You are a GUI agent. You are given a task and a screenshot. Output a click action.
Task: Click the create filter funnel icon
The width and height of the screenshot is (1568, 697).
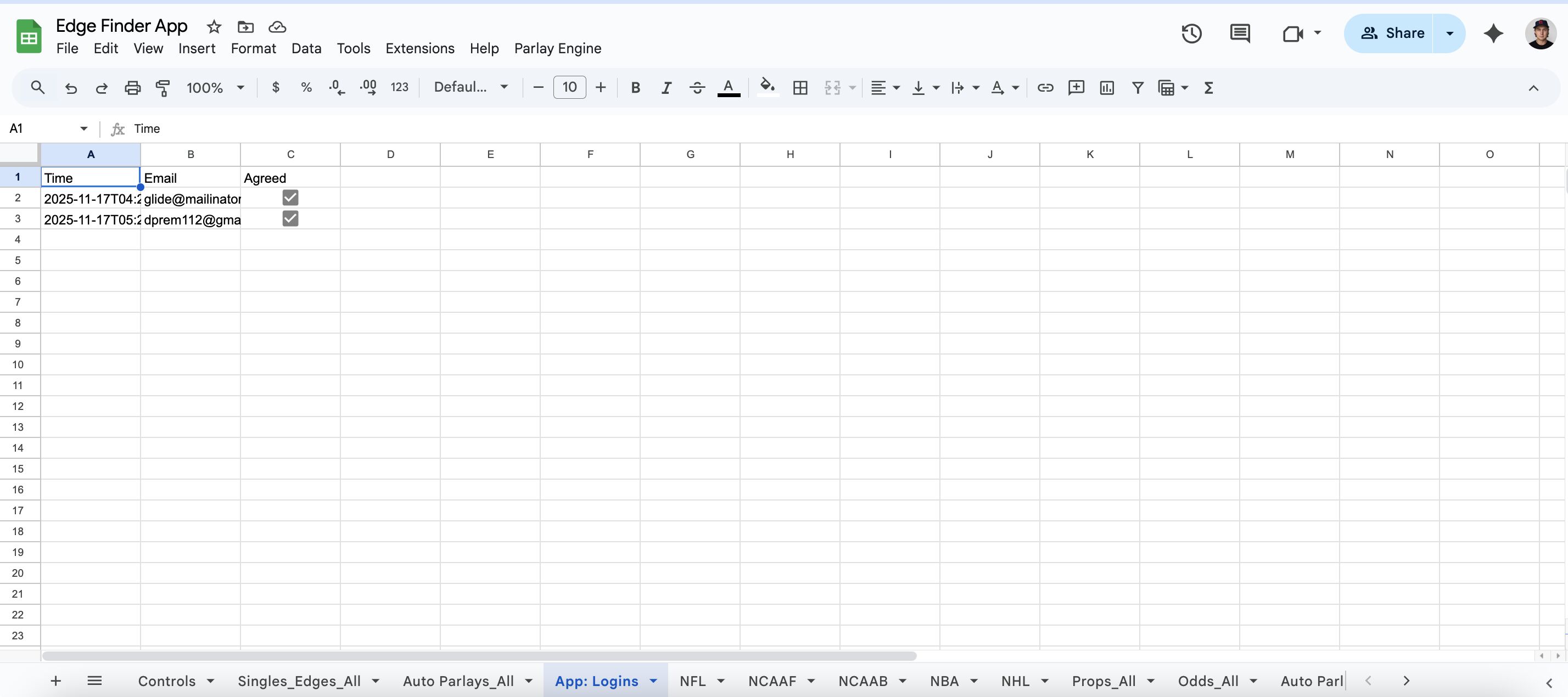pos(1137,88)
